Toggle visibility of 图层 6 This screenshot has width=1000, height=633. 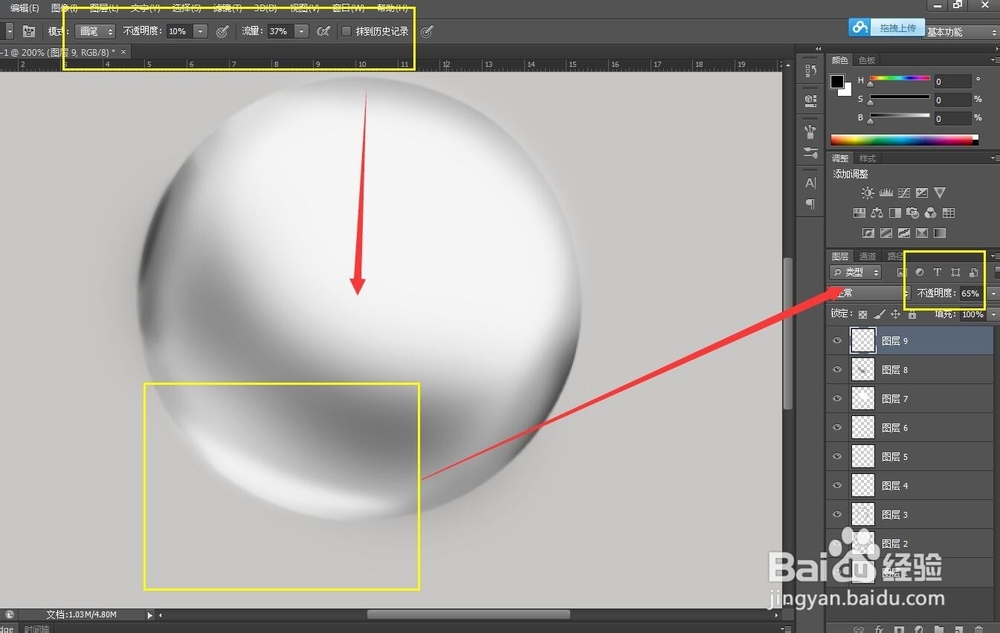[x=837, y=428]
